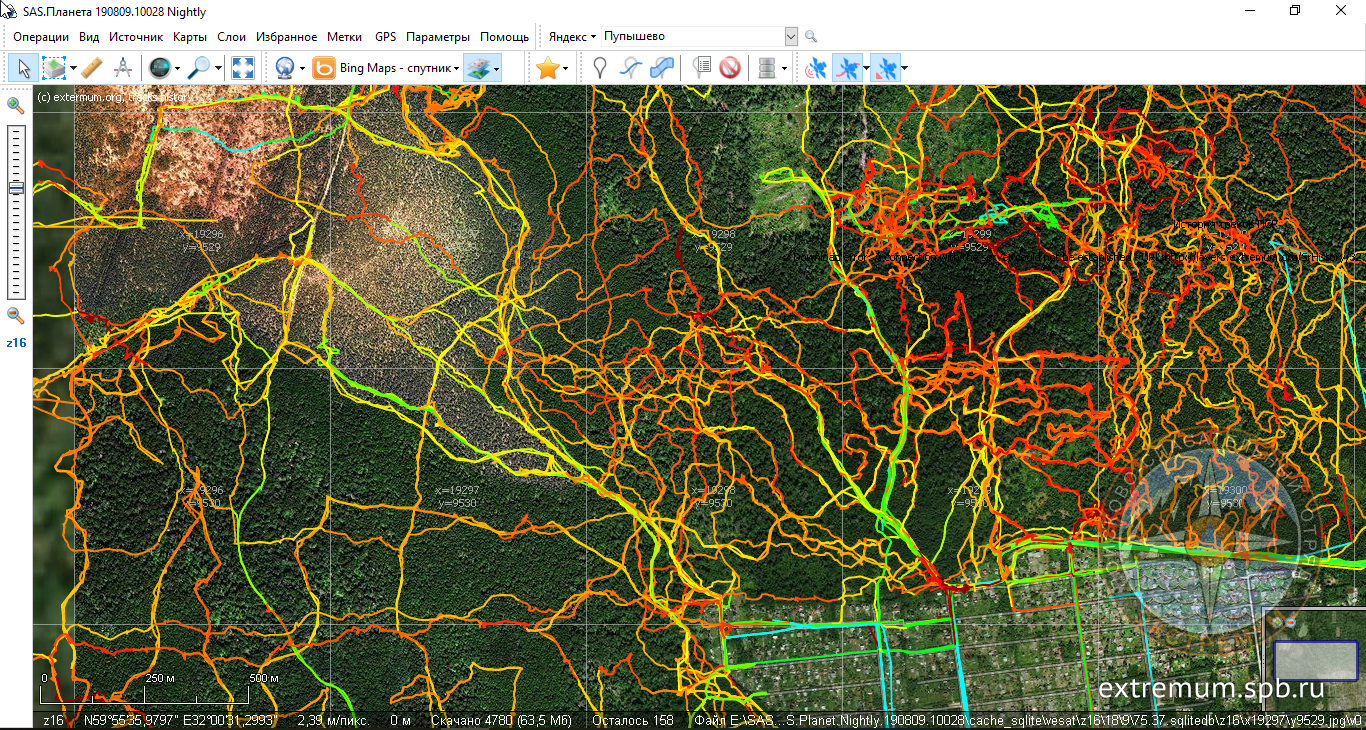Click the magnifier search icon beside Пупышево
The height and width of the screenshot is (730, 1366).
(811, 37)
